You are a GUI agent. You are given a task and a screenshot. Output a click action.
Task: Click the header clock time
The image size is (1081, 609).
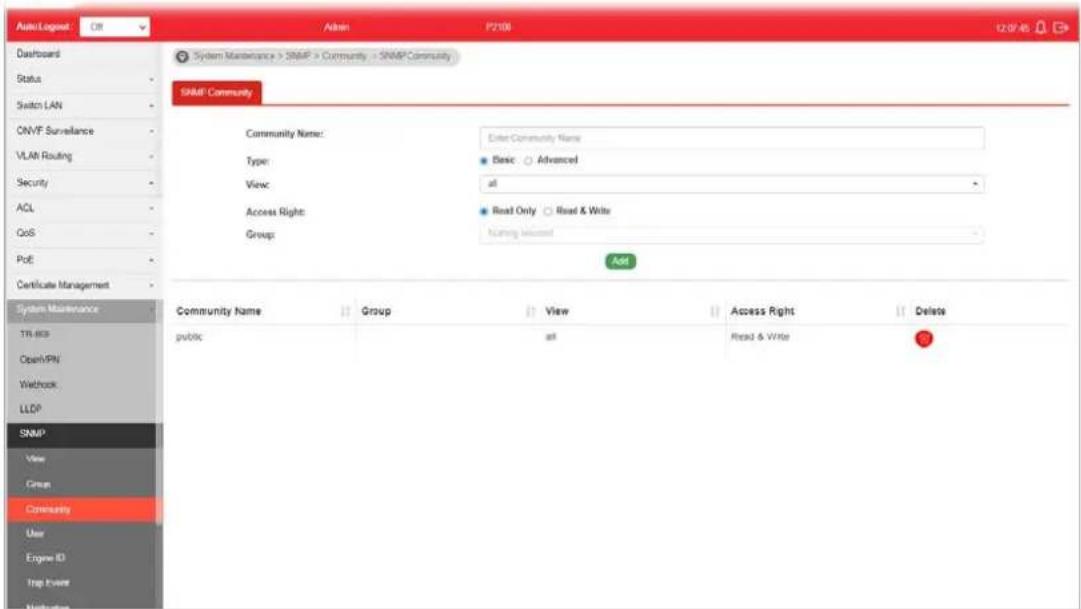click(1012, 28)
